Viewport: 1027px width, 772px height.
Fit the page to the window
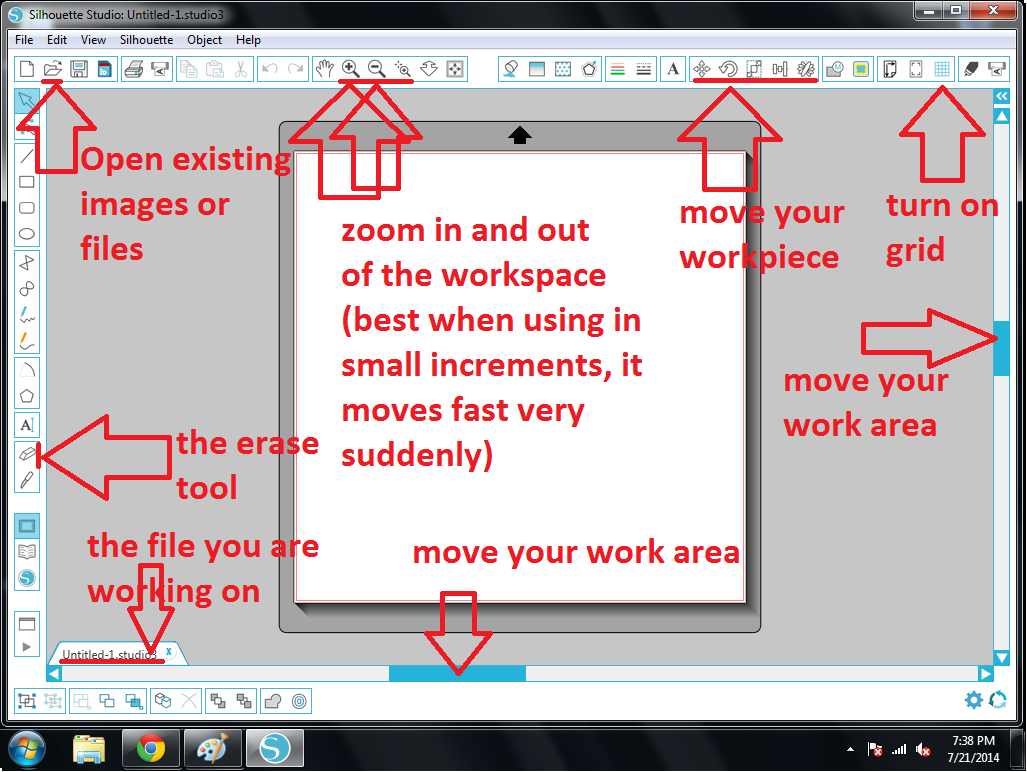tap(455, 69)
